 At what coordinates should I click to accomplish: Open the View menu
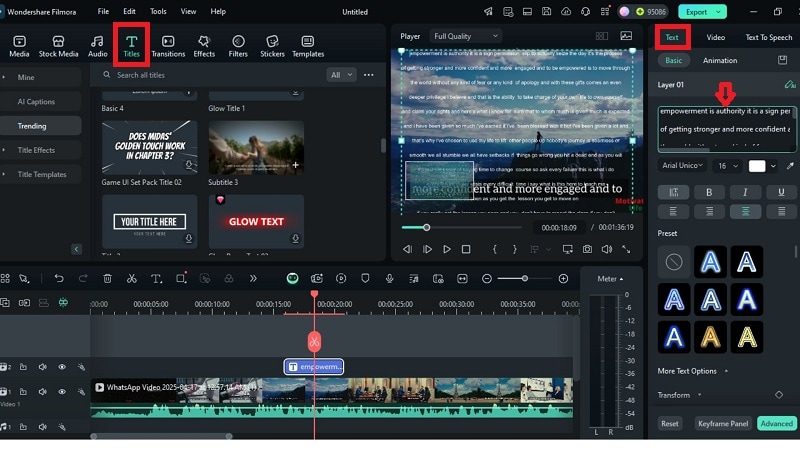188,11
